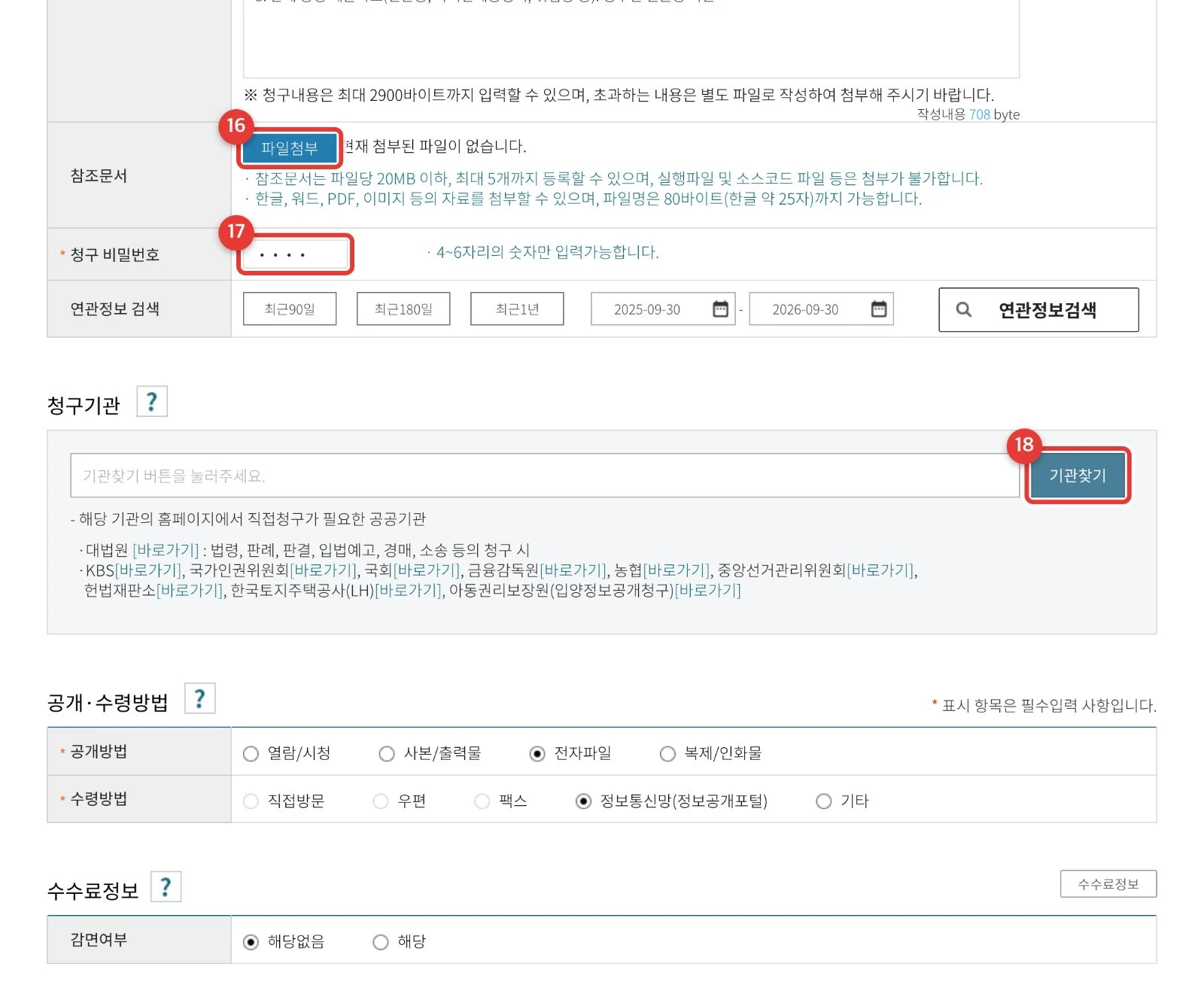This screenshot has height=1003, width=1204.
Task: Select 우편 receipt method
Action: tap(381, 801)
